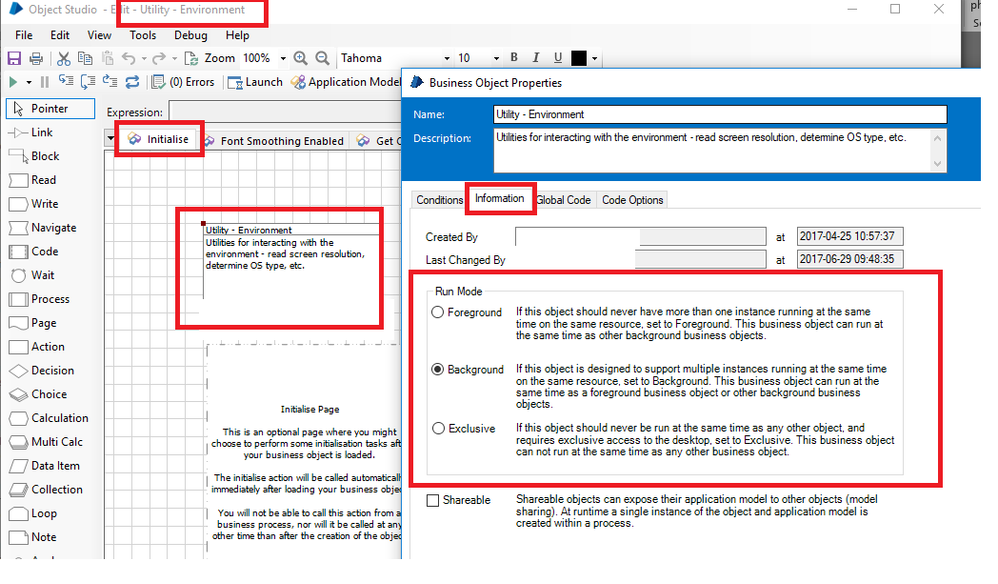The height and width of the screenshot is (584, 998).
Task: Open the zoom percentage dropdown
Action: (284, 59)
